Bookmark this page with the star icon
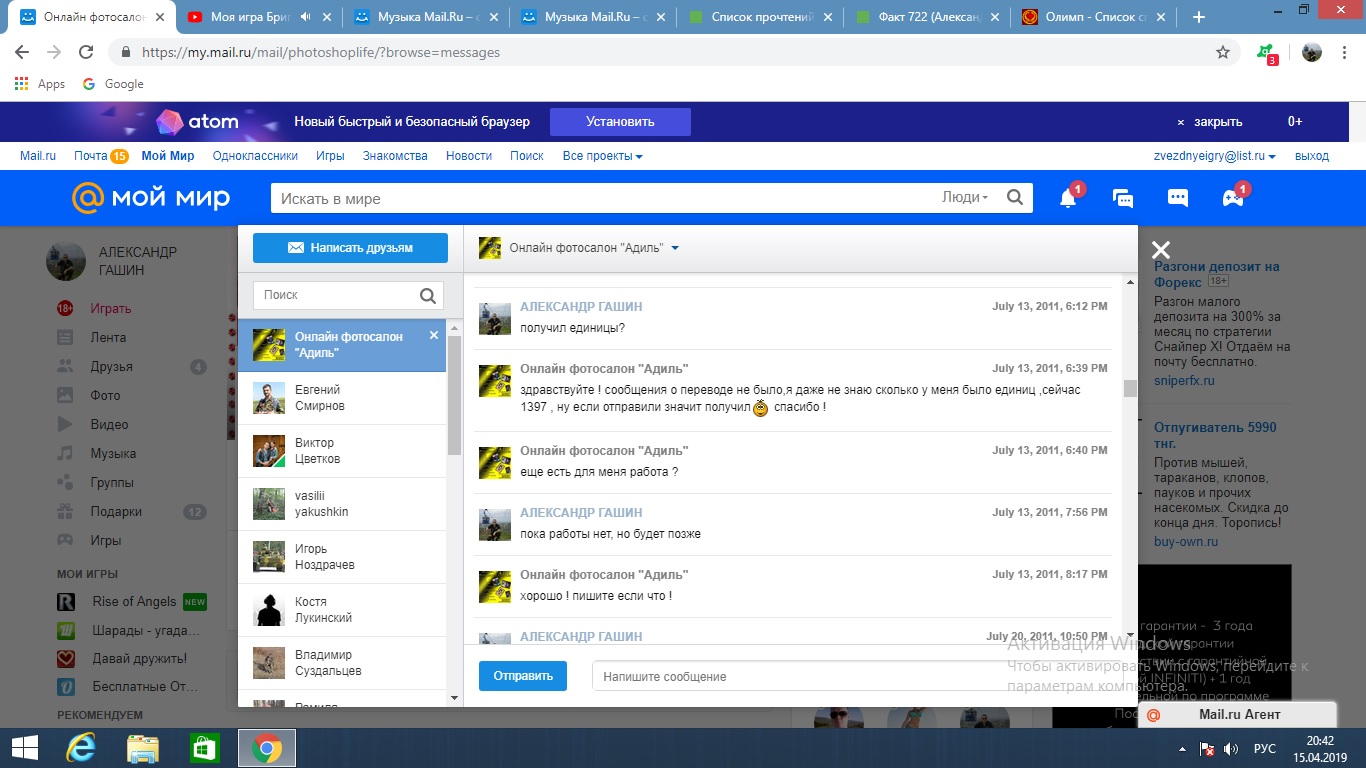This screenshot has width=1366, height=768. tap(1223, 52)
